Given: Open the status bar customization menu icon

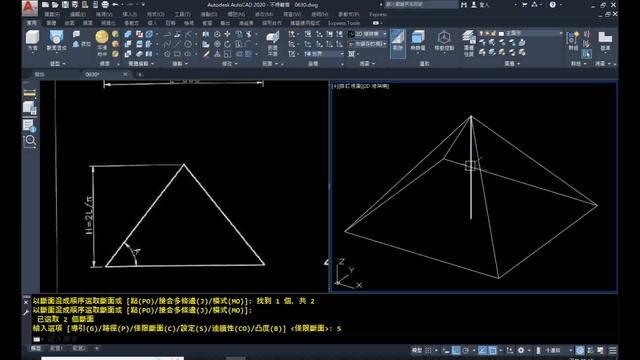Looking at the screenshot, I should pos(613,350).
